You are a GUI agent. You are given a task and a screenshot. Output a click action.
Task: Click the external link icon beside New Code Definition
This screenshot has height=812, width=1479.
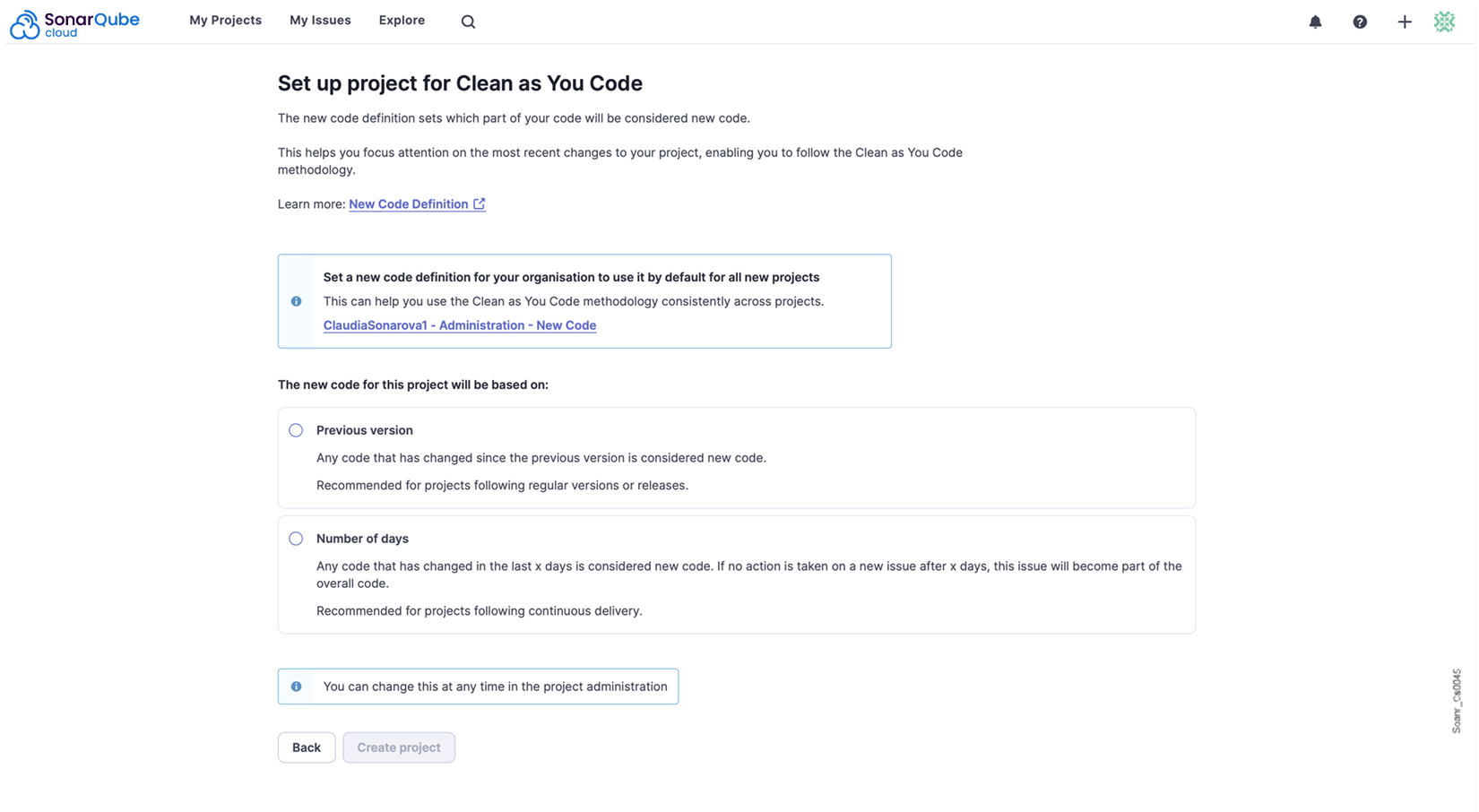tap(479, 203)
